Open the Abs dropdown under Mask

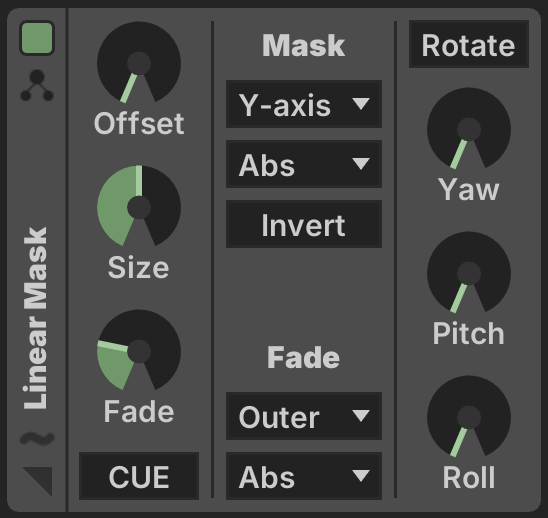point(304,164)
